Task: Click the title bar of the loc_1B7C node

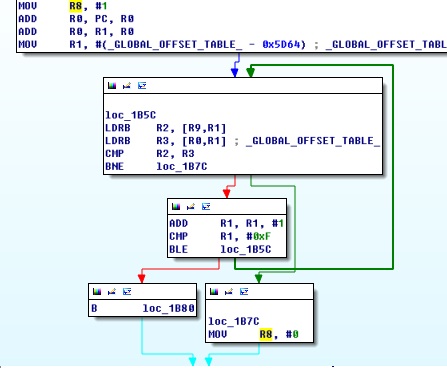Action: [259, 292]
